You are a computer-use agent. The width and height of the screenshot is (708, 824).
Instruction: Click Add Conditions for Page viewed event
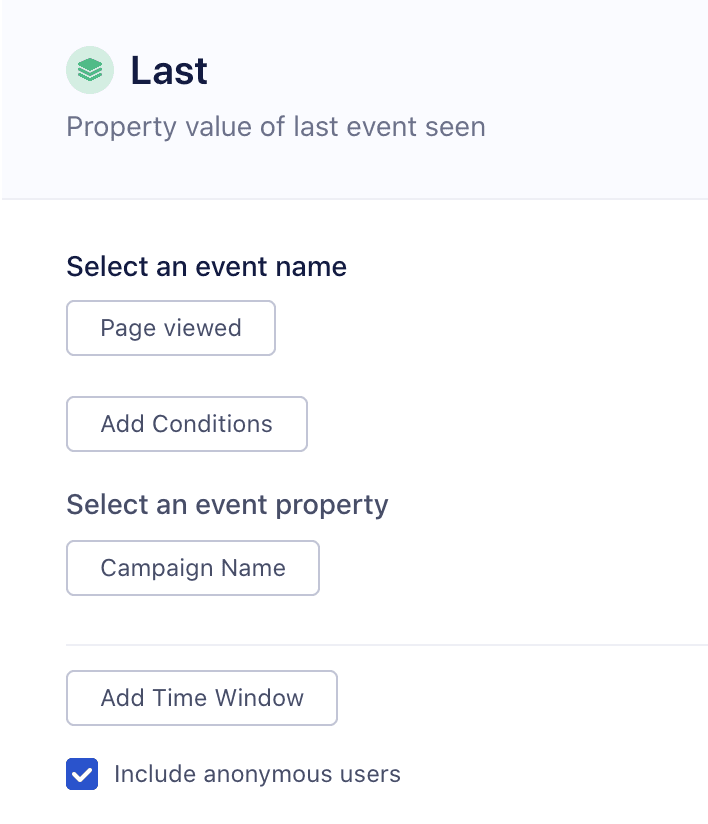[x=186, y=423]
